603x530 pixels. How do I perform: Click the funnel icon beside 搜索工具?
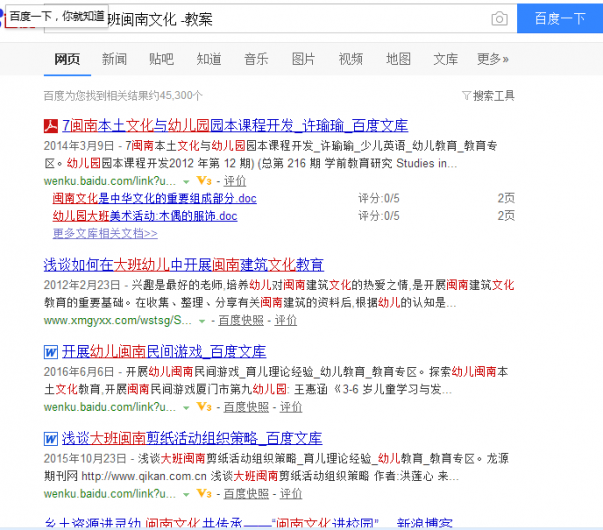[x=466, y=95]
